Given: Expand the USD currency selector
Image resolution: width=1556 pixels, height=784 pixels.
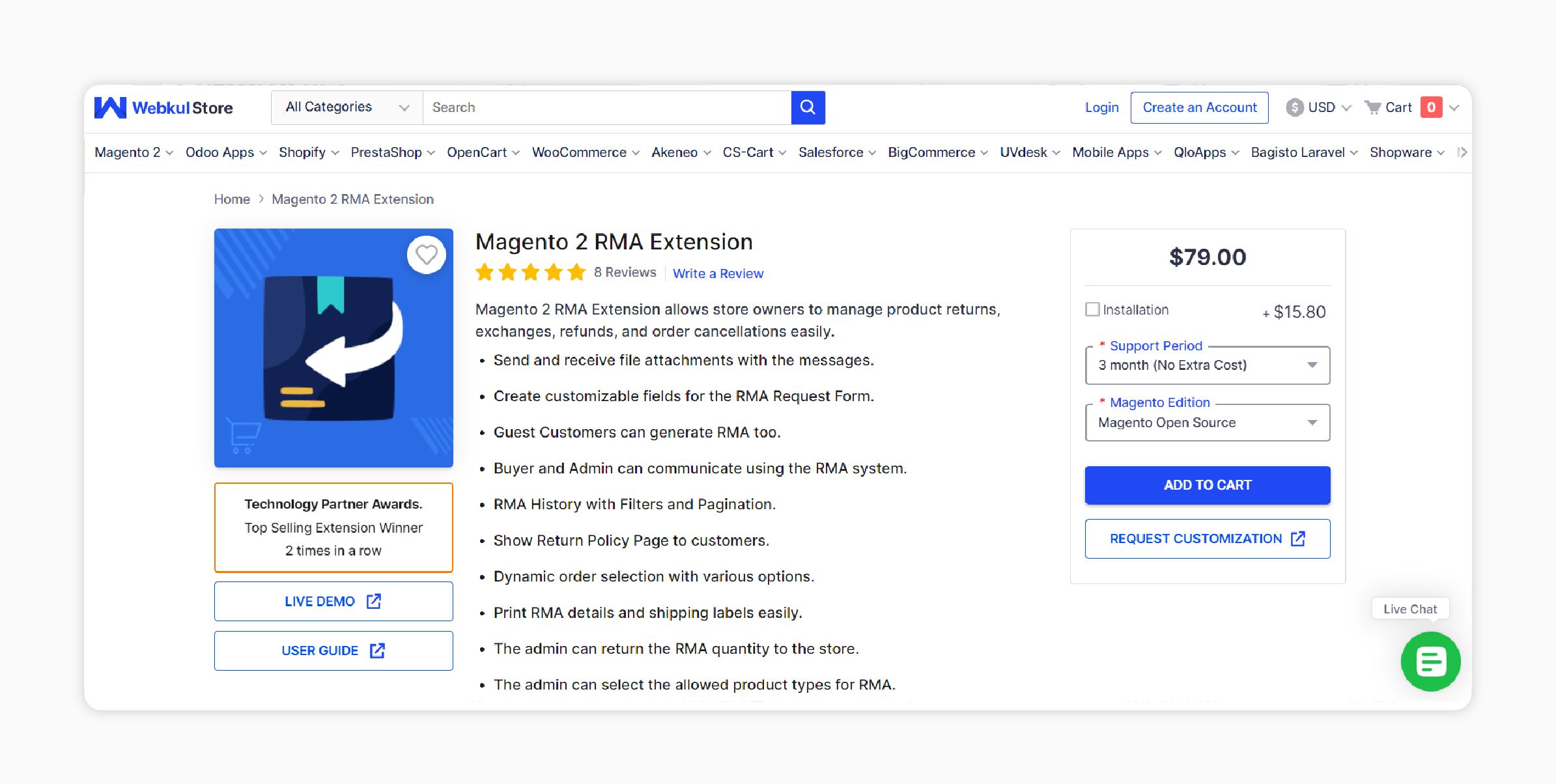Looking at the screenshot, I should tap(1319, 107).
